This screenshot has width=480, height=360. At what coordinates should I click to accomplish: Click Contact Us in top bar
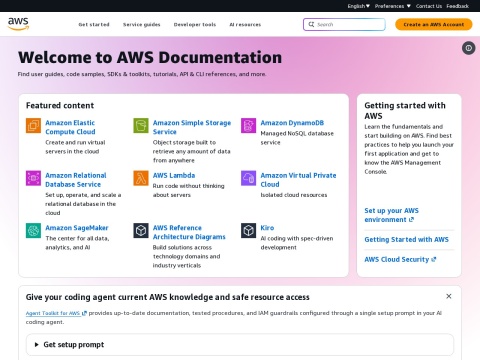(429, 6)
